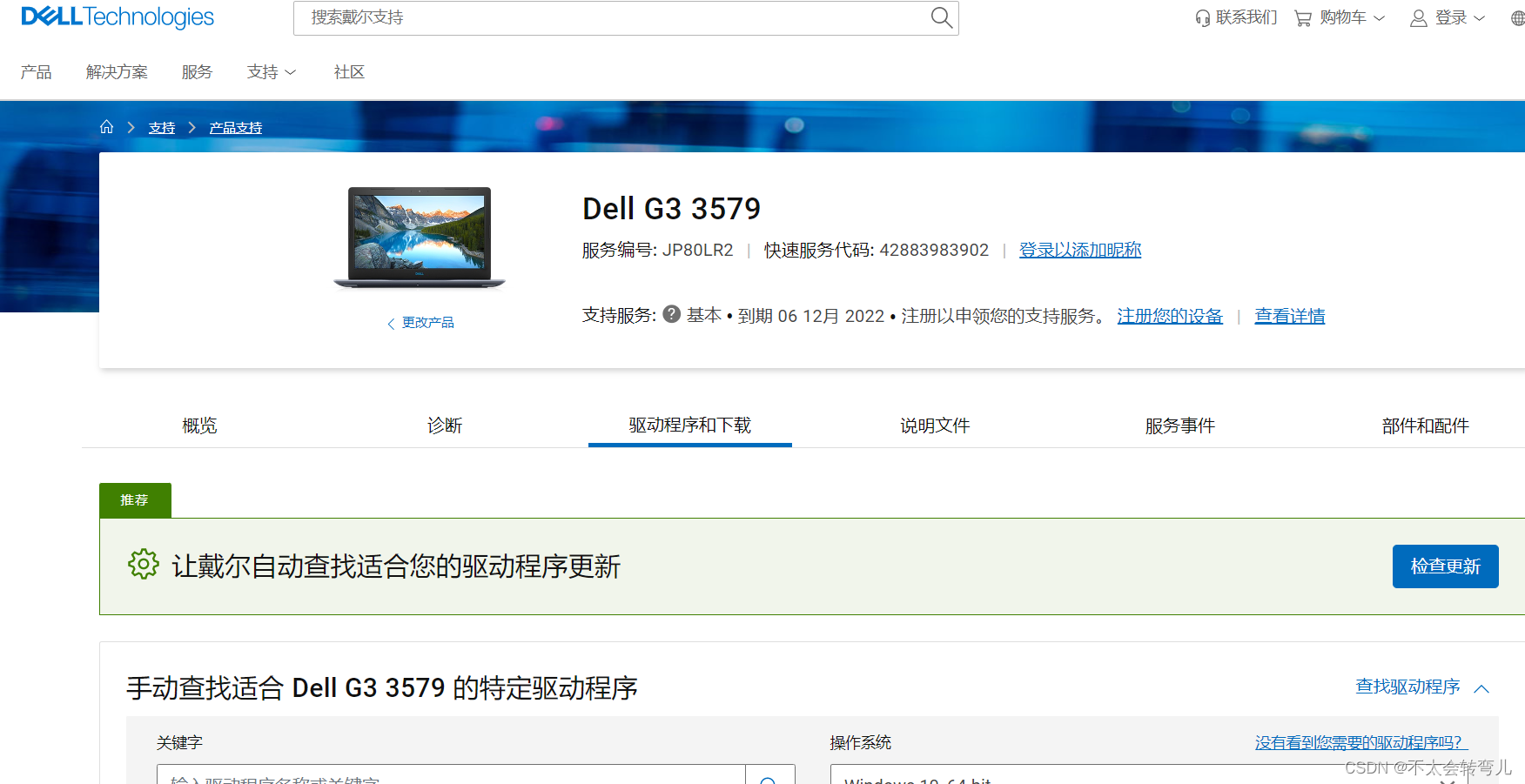Switch to the 概览 tab
Viewport: 1525px width, 784px height.
pos(199,426)
